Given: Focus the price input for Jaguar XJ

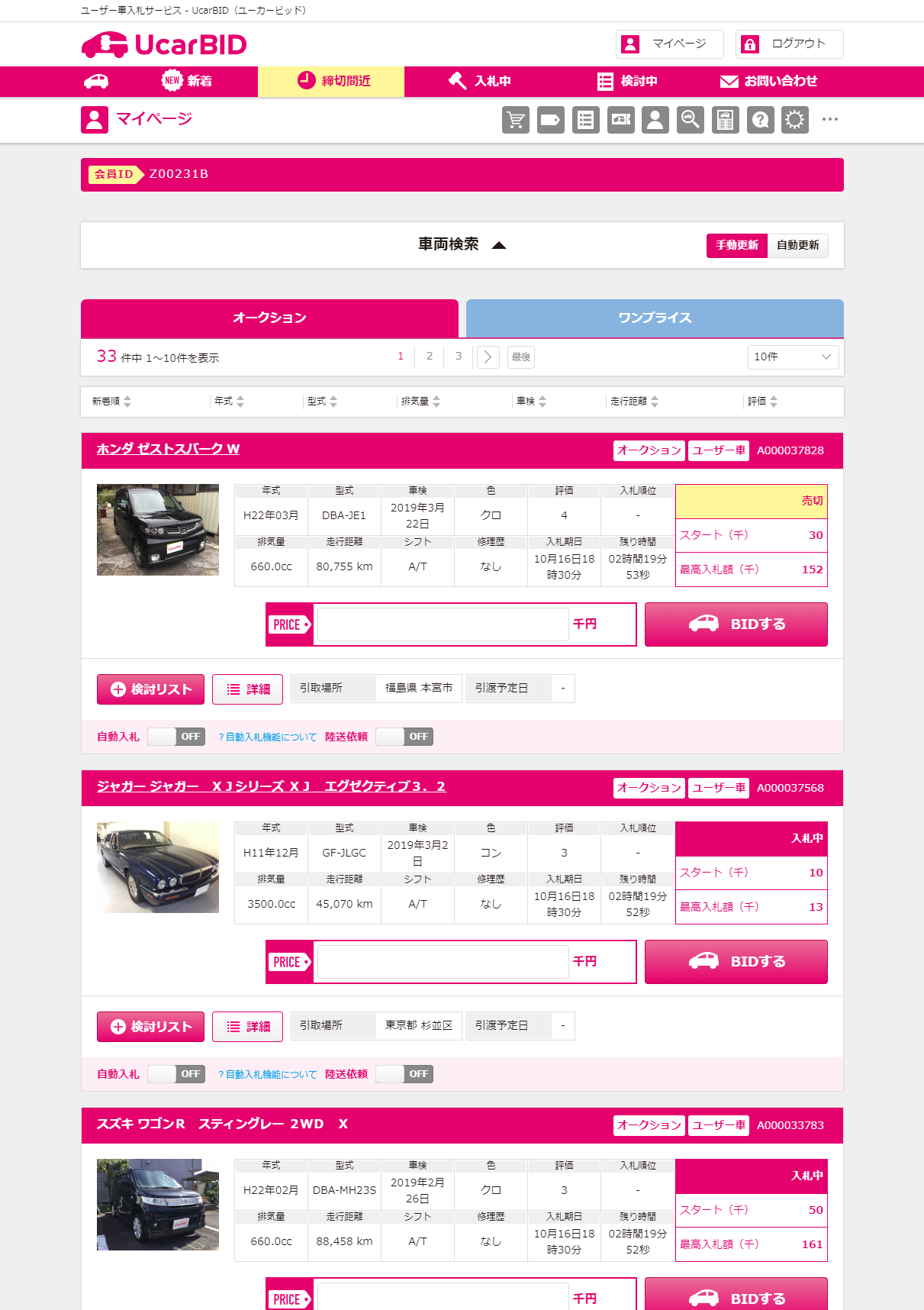Looking at the screenshot, I should click(443, 962).
